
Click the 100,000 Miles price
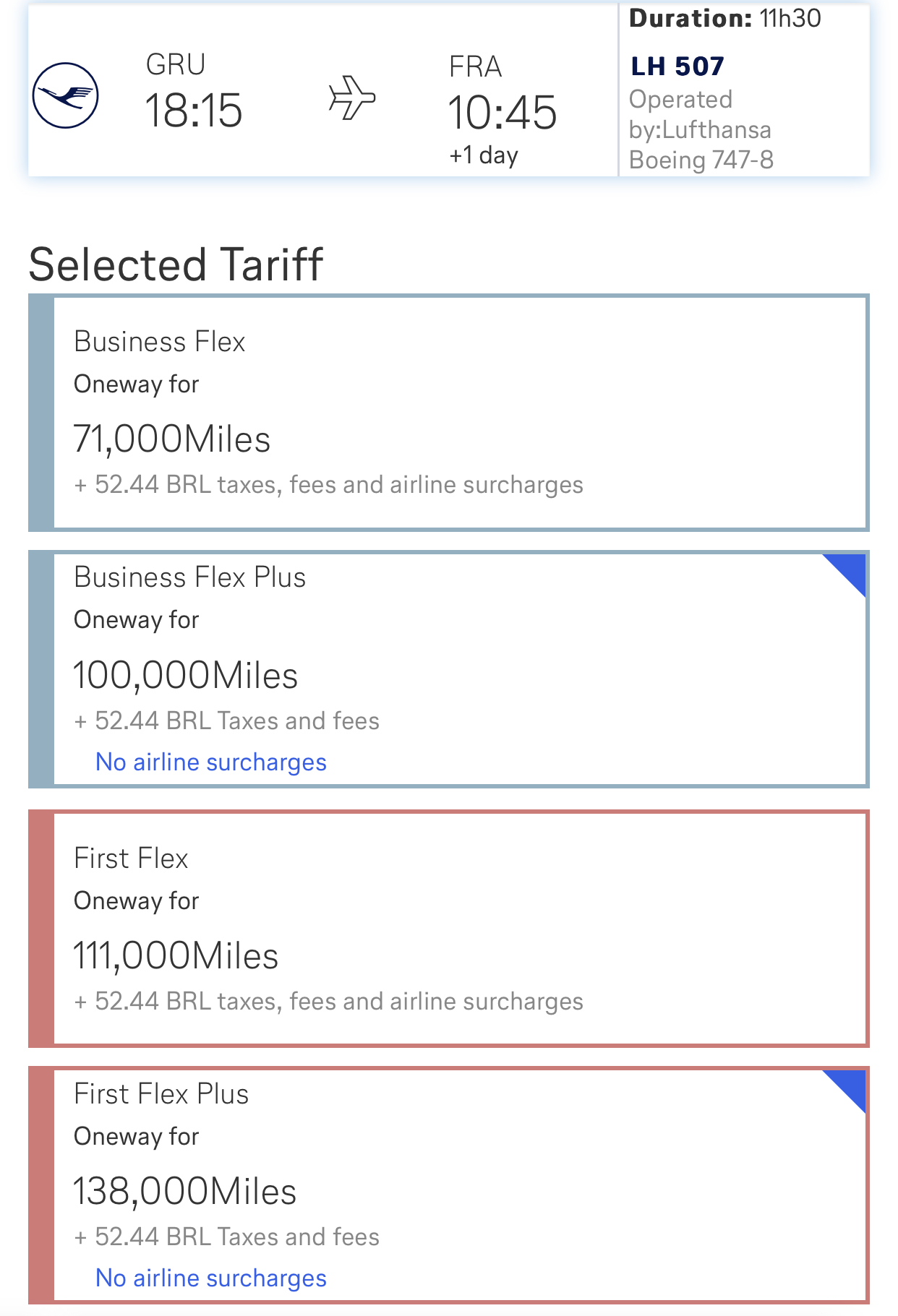185,676
